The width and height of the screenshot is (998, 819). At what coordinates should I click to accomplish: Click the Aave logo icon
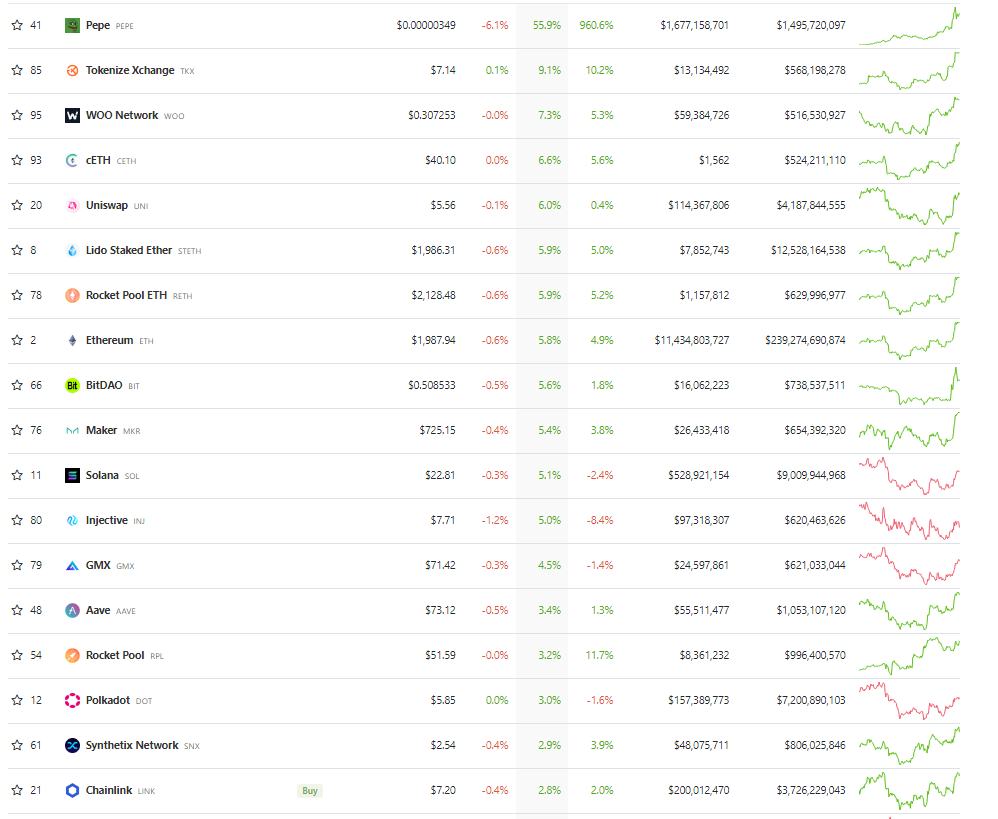click(72, 610)
